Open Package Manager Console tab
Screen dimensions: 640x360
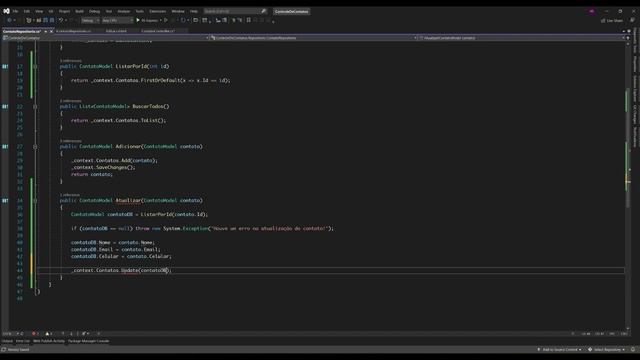tap(89, 341)
